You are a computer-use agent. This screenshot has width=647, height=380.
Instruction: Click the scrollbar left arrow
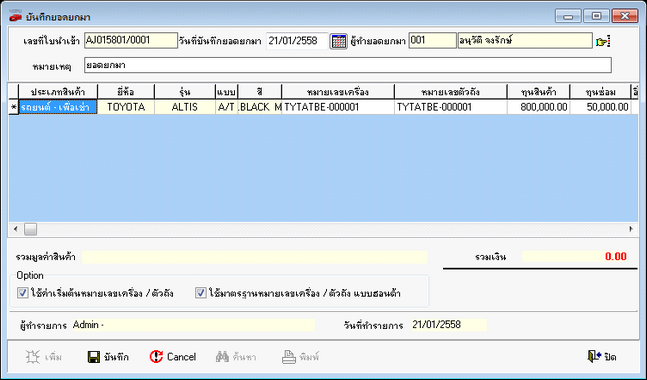tap(16, 229)
